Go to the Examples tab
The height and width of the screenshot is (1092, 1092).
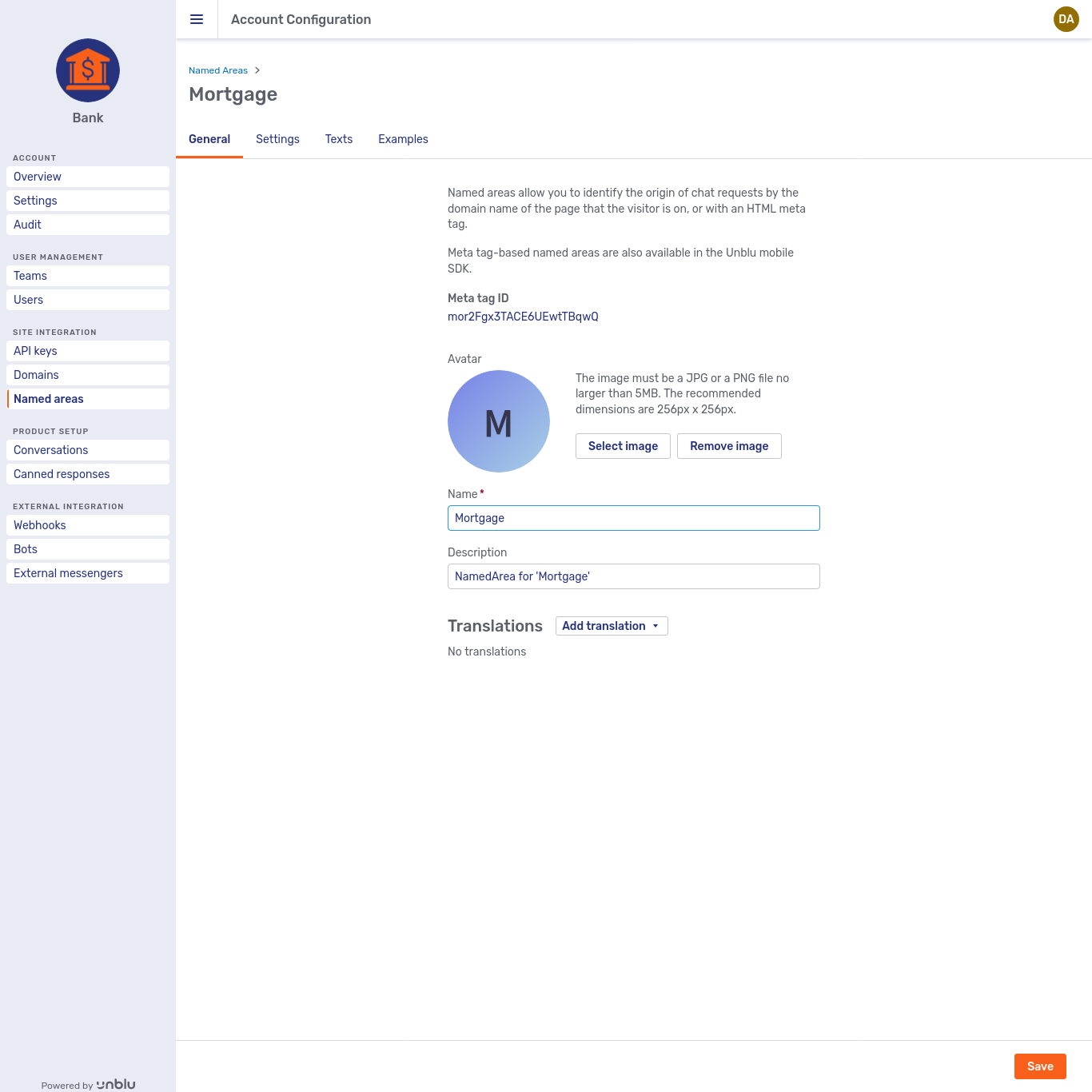coord(403,139)
